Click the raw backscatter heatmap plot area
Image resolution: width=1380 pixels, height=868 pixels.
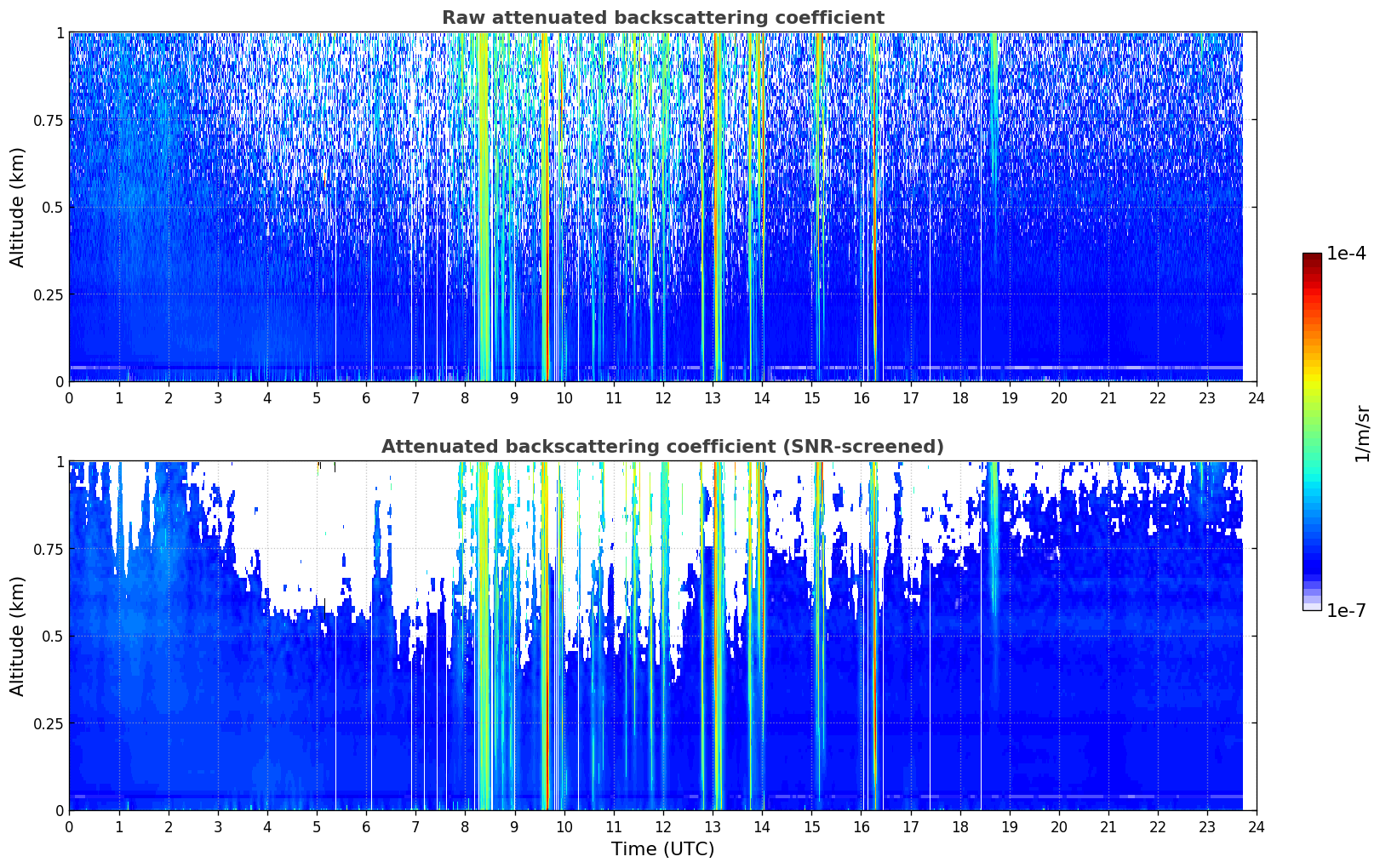click(x=662, y=207)
